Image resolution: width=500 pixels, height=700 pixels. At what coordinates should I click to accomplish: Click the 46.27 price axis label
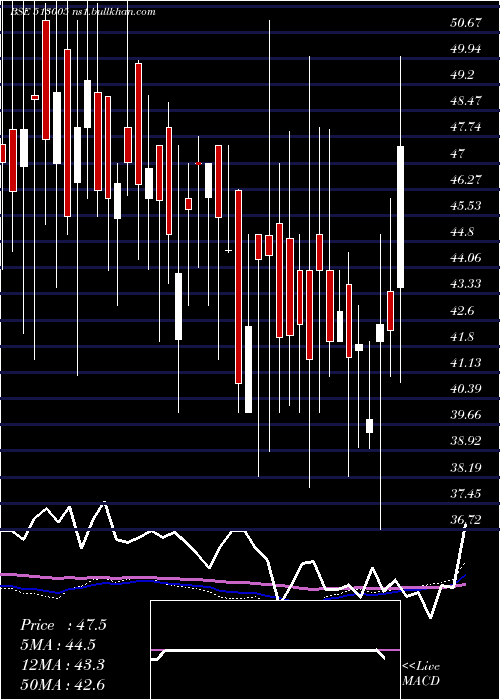click(466, 179)
